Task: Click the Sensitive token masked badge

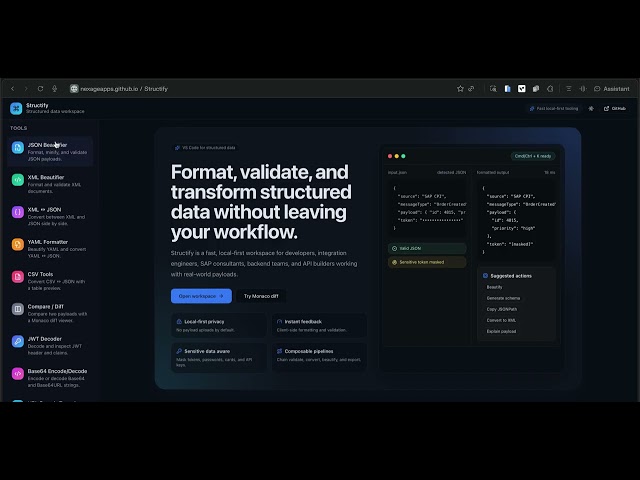Action: [x=427, y=262]
